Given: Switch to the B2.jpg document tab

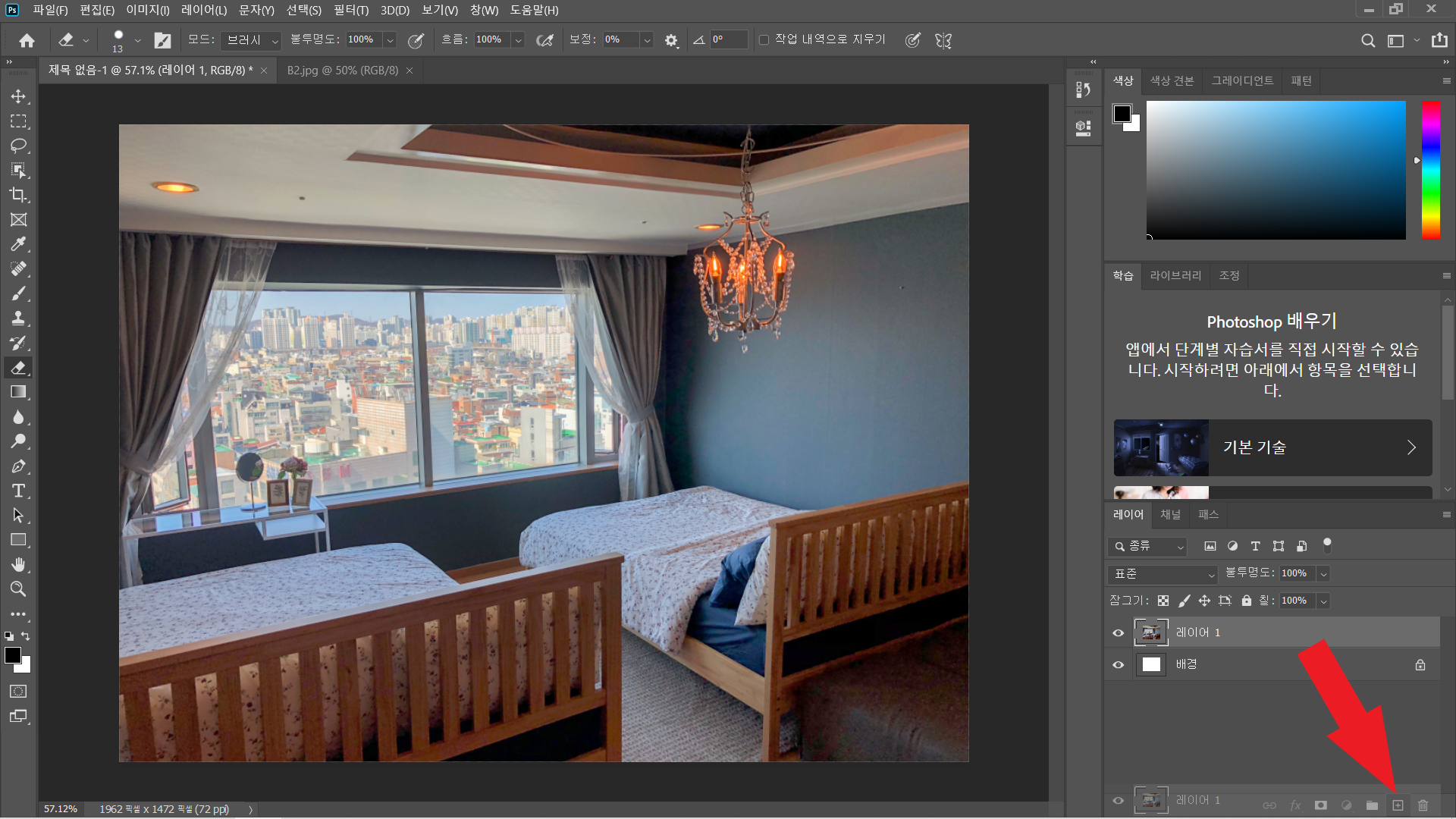Looking at the screenshot, I should coord(342,70).
